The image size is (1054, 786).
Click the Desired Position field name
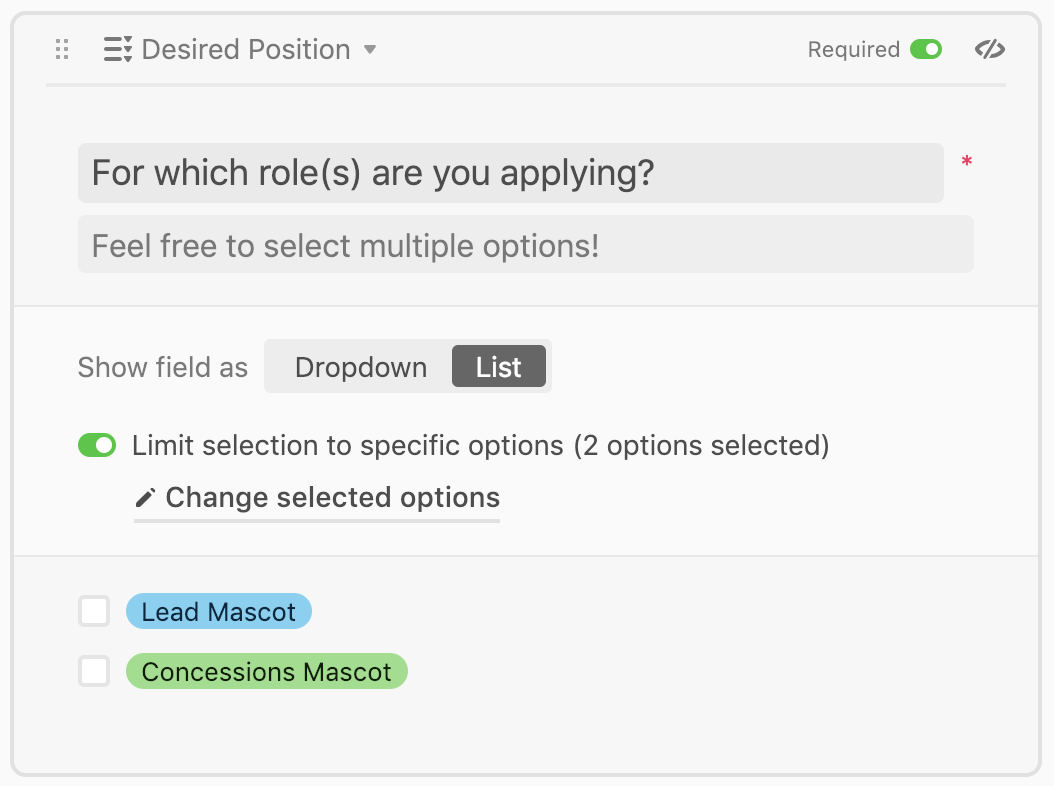click(x=246, y=49)
